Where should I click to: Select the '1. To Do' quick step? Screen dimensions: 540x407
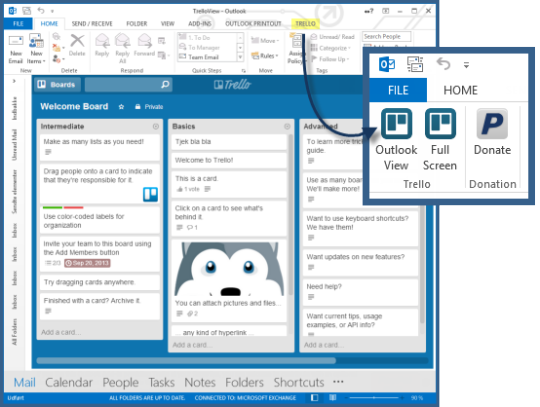click(207, 38)
